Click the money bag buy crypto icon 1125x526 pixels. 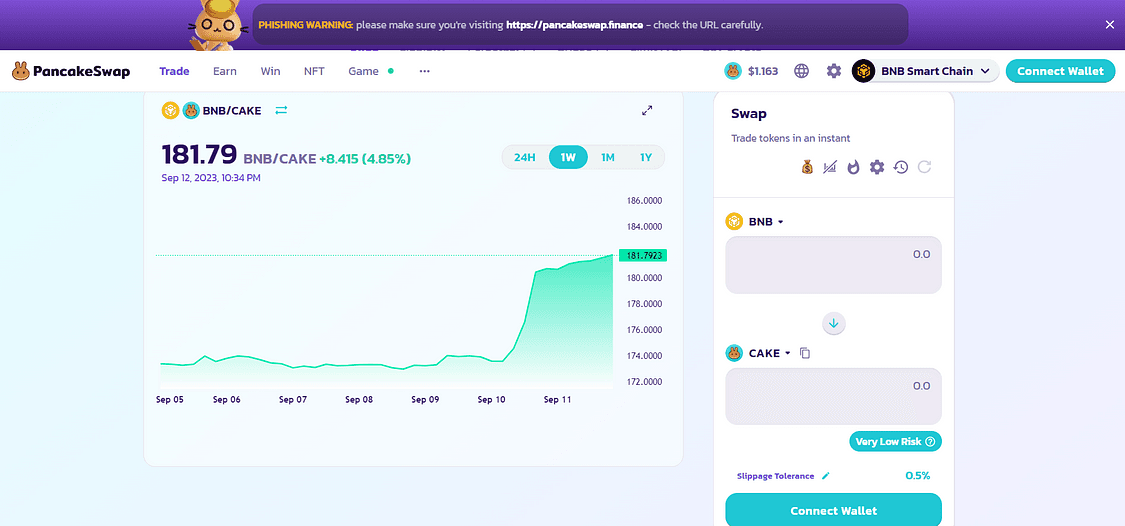(807, 167)
